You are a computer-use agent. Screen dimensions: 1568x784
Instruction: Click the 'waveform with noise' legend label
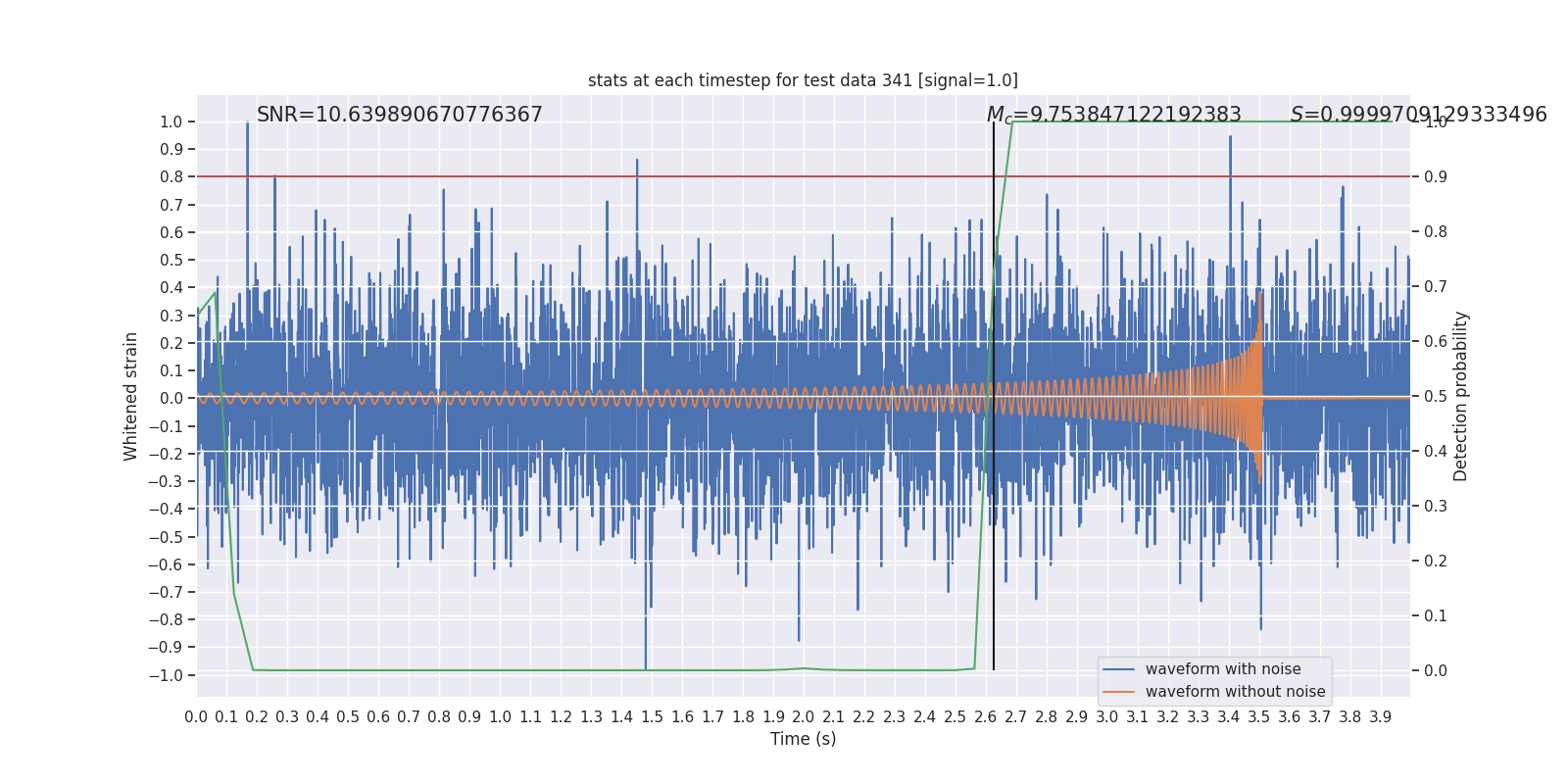(1223, 669)
